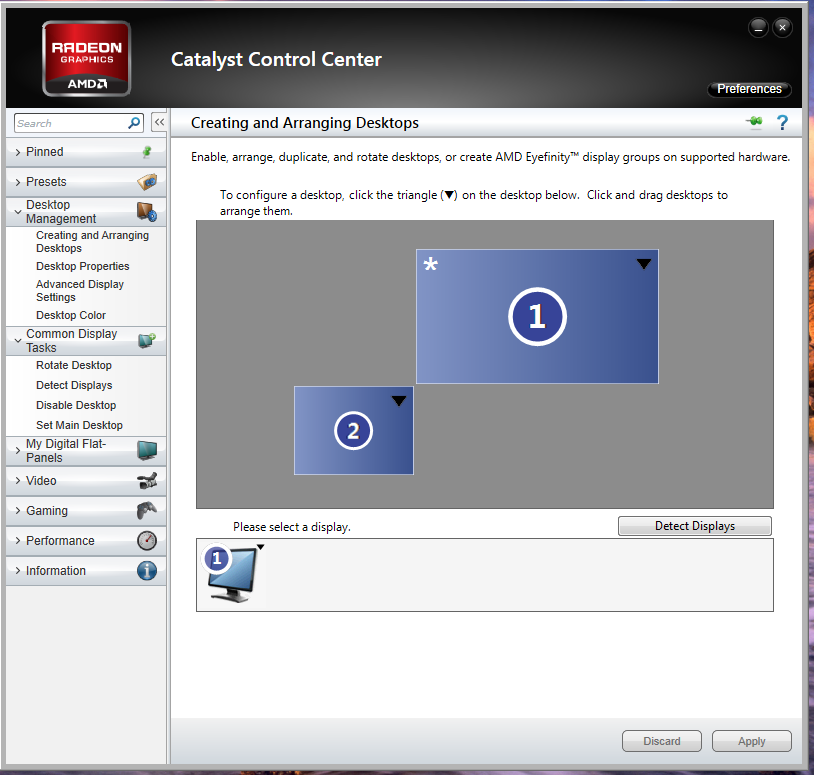
Task: Collapse the navigation pane with the double-chevron
Action: (159, 123)
